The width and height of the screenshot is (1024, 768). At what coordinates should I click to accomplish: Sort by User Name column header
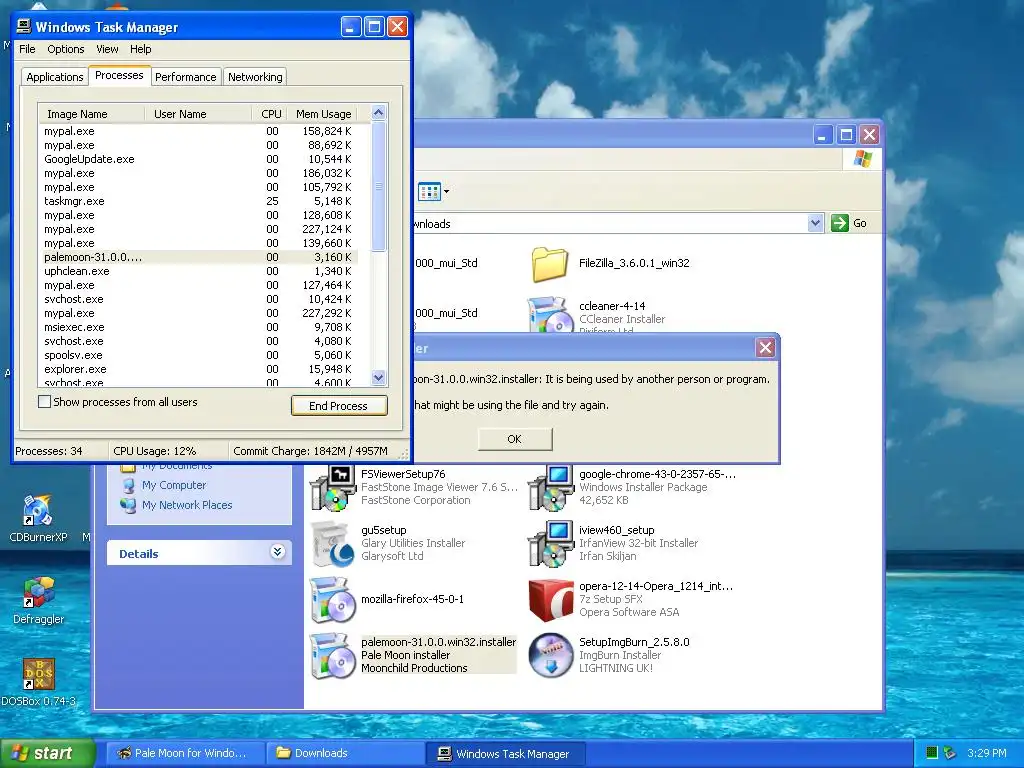coord(198,114)
